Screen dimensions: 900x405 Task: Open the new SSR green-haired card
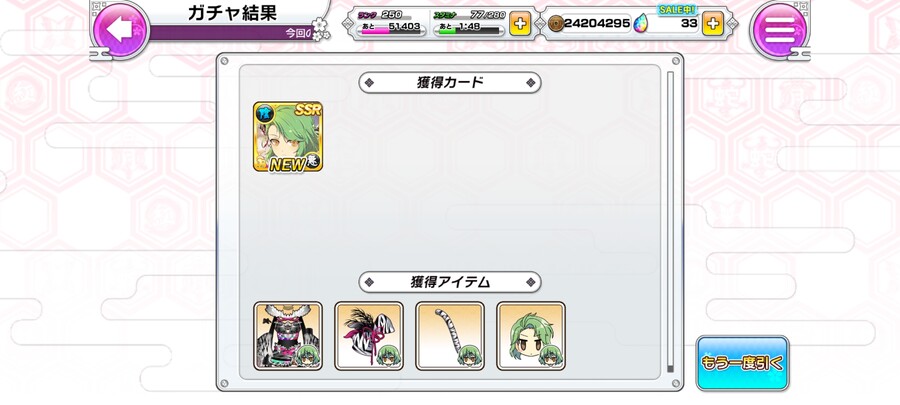pyautogui.click(x=288, y=137)
